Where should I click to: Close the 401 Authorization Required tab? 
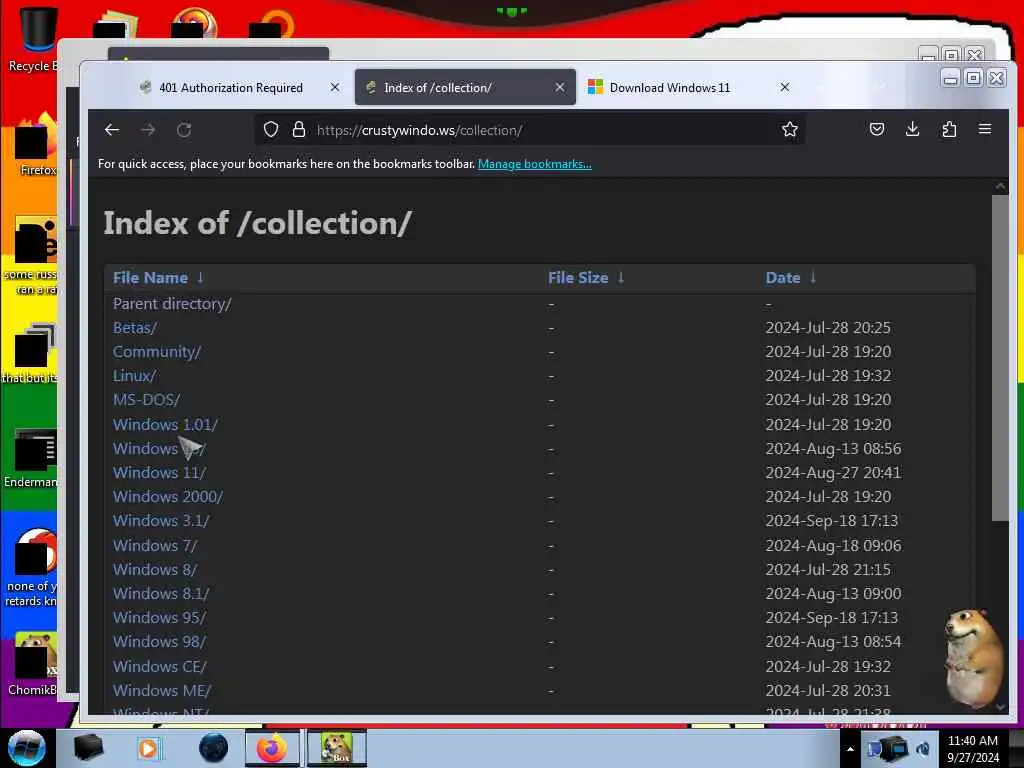point(335,87)
